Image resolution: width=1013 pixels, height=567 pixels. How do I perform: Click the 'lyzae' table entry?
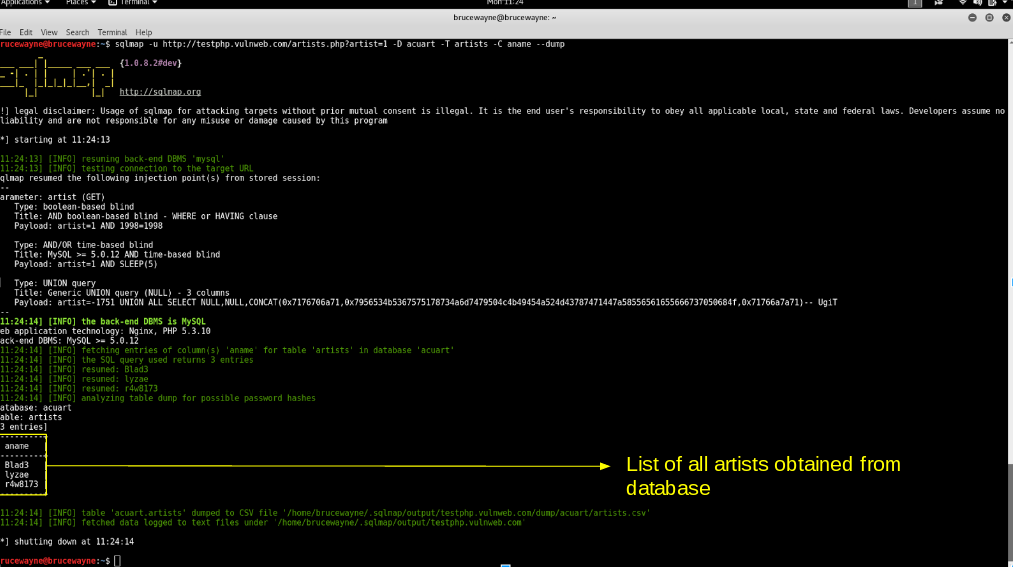click(17, 475)
